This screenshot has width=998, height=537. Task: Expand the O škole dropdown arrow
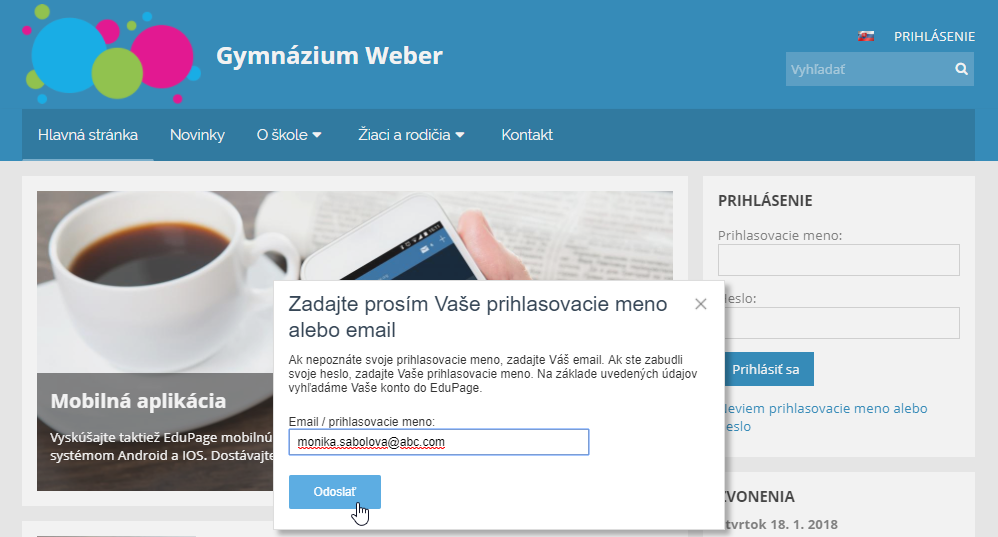click(x=316, y=135)
